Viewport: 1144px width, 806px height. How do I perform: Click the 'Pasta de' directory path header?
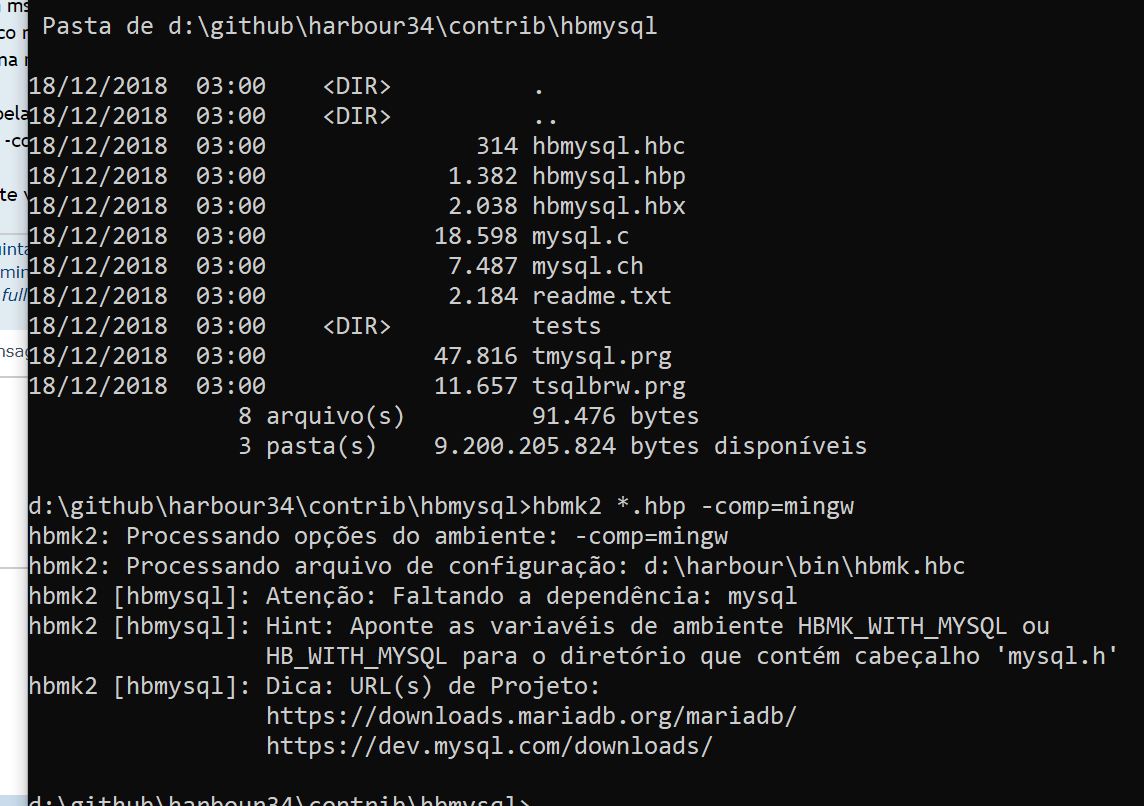(350, 27)
